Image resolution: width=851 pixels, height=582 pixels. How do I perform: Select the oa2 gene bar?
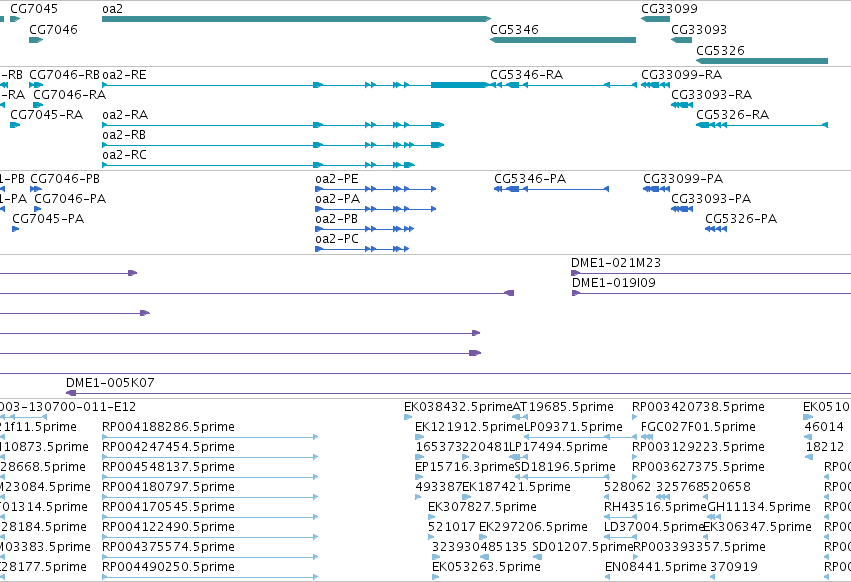click(296, 19)
